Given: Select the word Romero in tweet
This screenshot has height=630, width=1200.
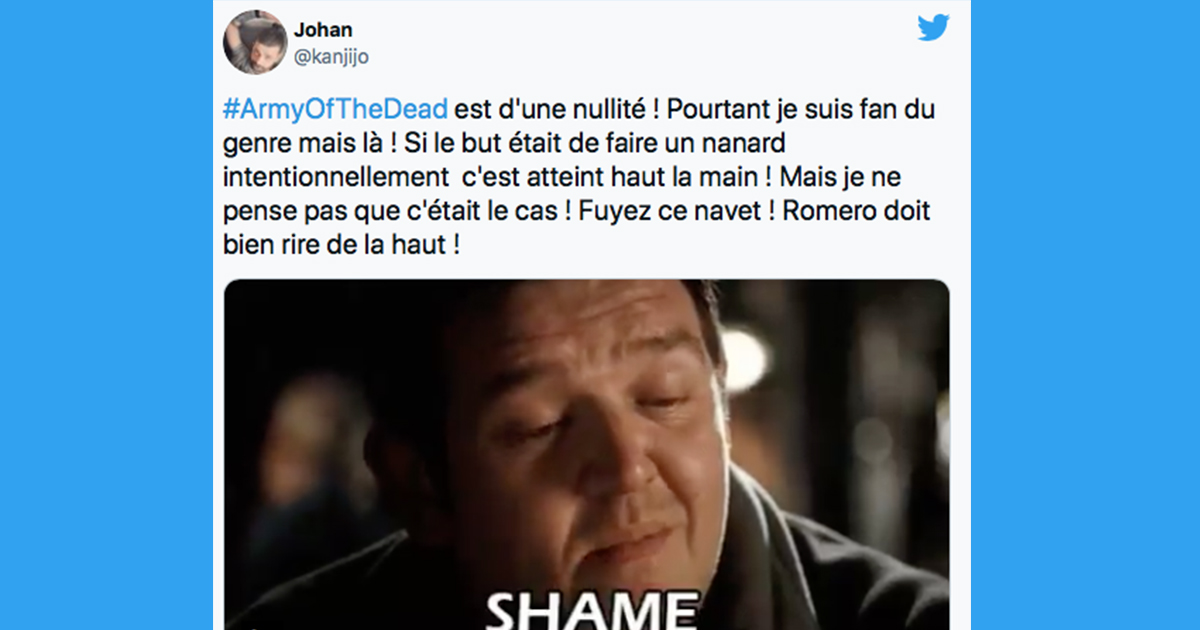Looking at the screenshot, I should point(836,214).
